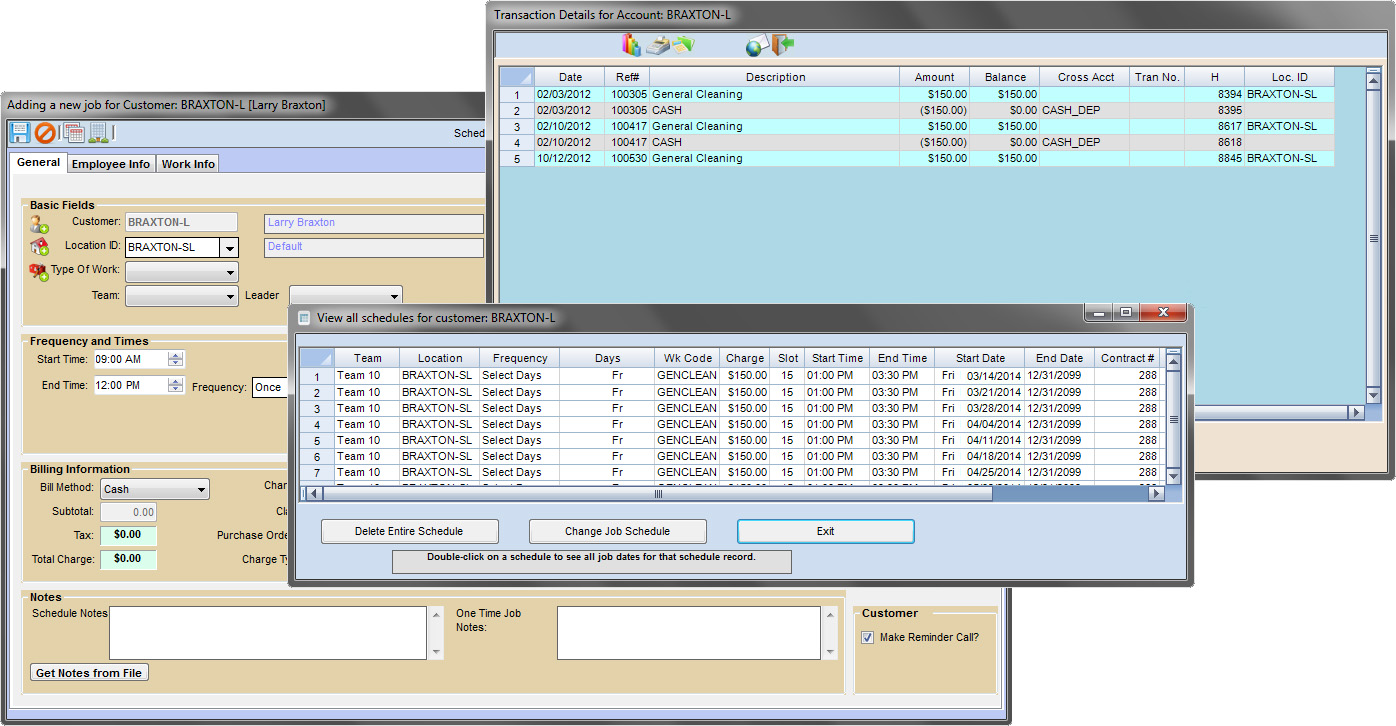Click the colorful bar chart icon in Transaction Details
Image resolution: width=1396 pixels, height=726 pixels.
coord(631,44)
